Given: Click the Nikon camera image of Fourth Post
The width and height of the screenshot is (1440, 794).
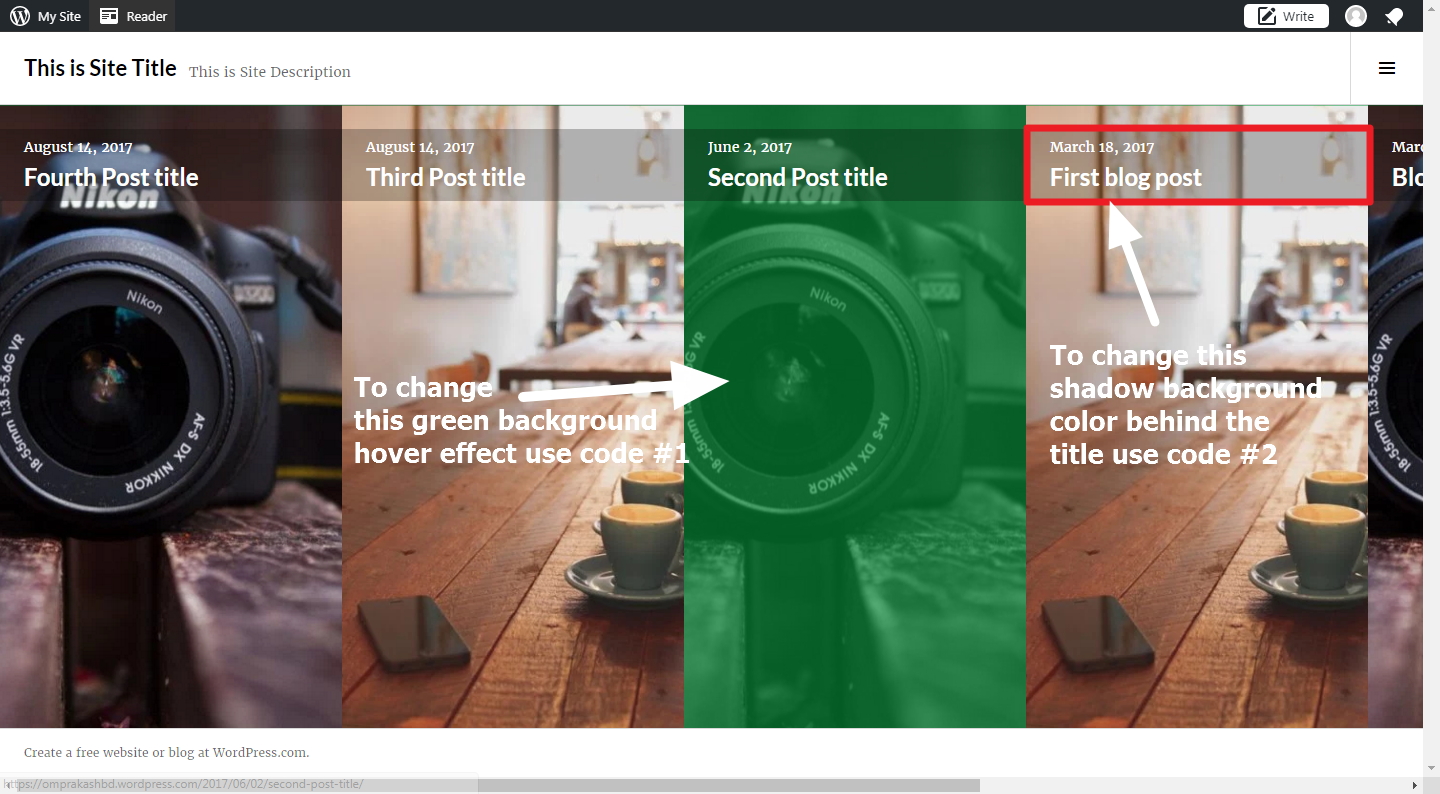Looking at the screenshot, I should 170,400.
